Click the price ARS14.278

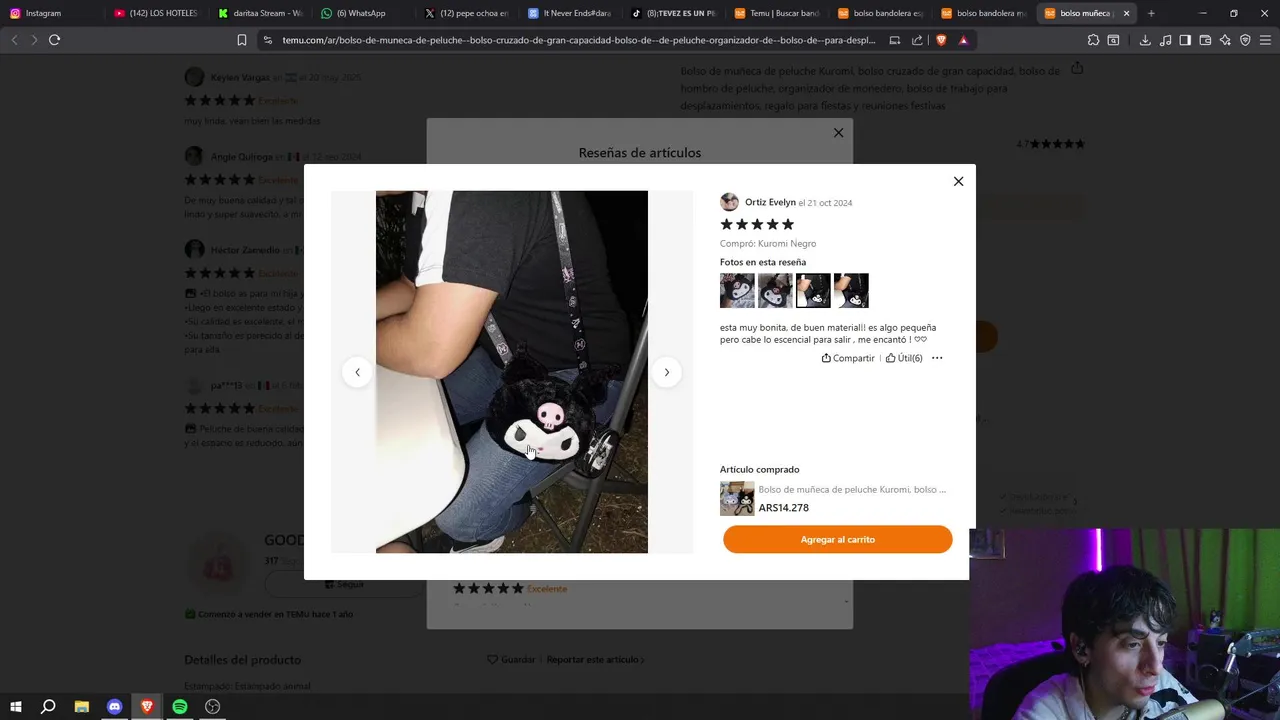point(784,508)
